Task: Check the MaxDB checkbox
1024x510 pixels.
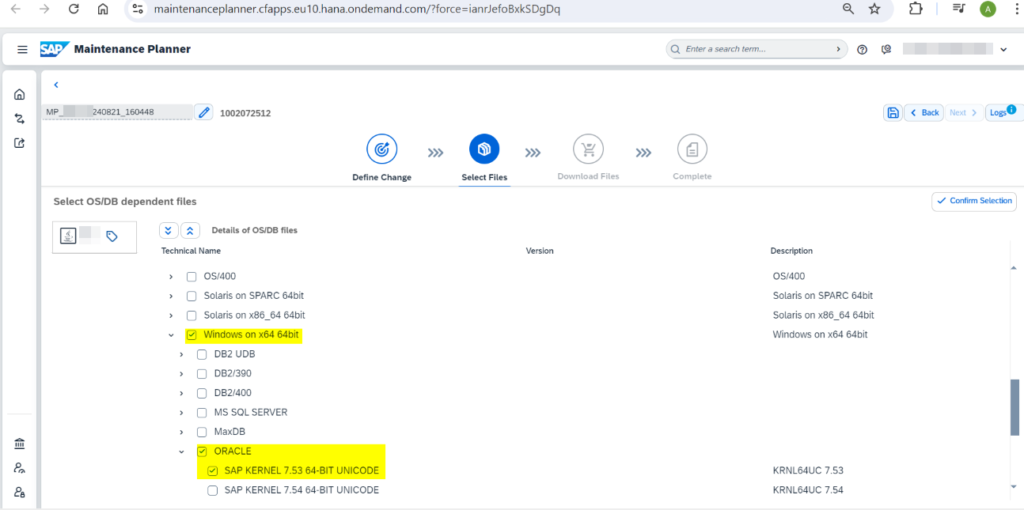Action: click(202, 432)
